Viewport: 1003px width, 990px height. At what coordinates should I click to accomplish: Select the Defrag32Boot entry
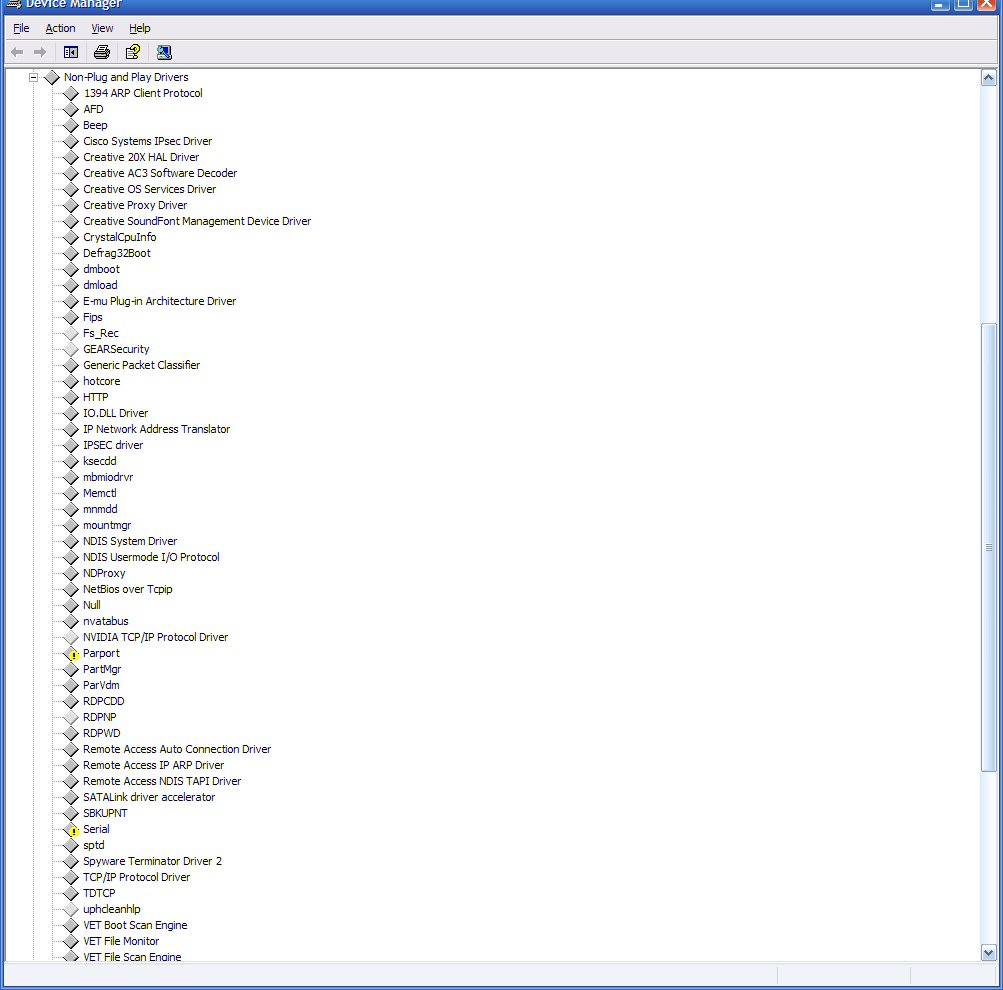[116, 253]
